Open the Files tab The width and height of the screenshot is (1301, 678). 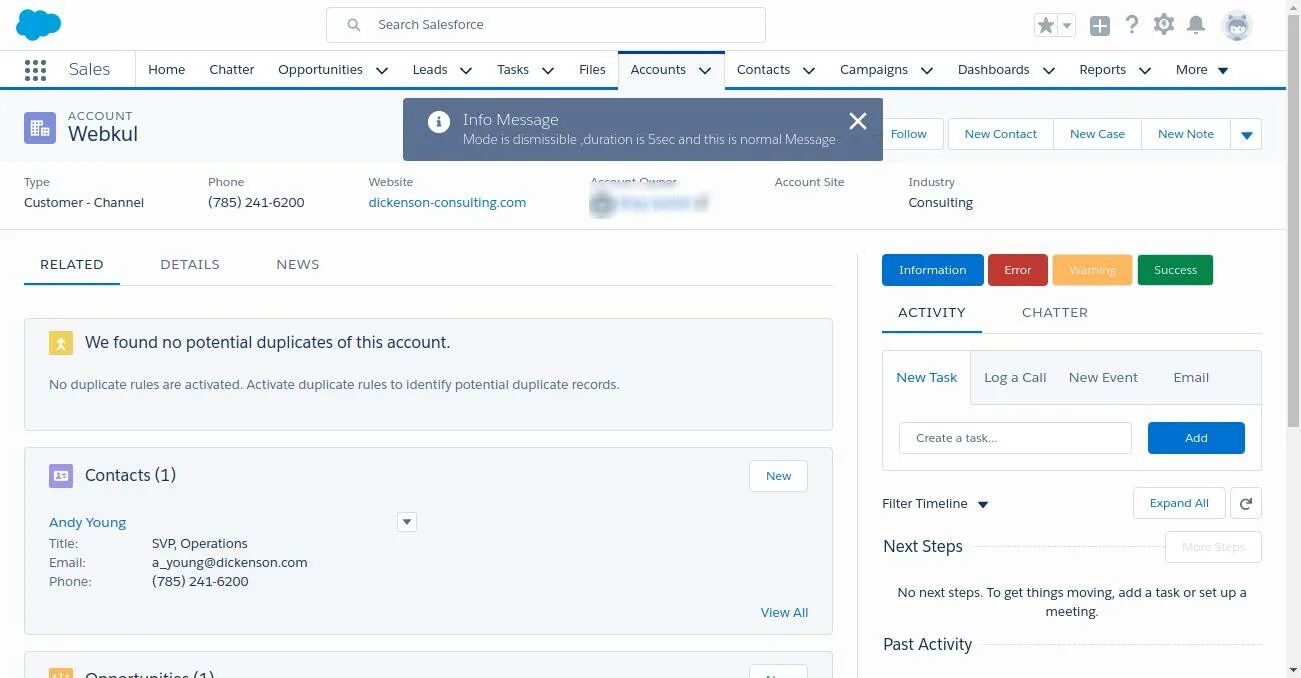(592, 70)
